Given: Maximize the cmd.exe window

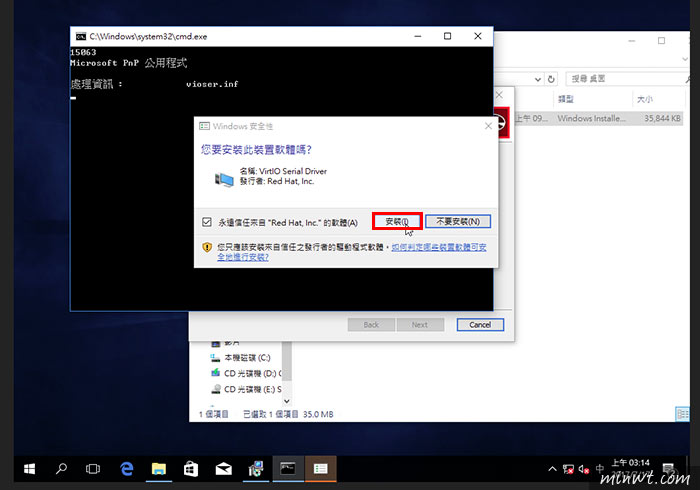Looking at the screenshot, I should click(x=447, y=36).
